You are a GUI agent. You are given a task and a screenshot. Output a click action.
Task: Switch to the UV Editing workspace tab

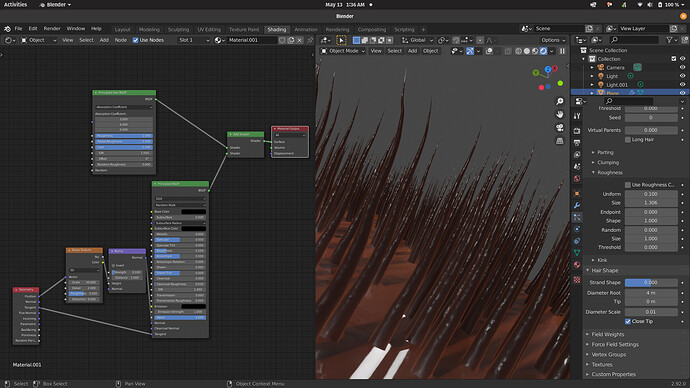pyautogui.click(x=209, y=29)
